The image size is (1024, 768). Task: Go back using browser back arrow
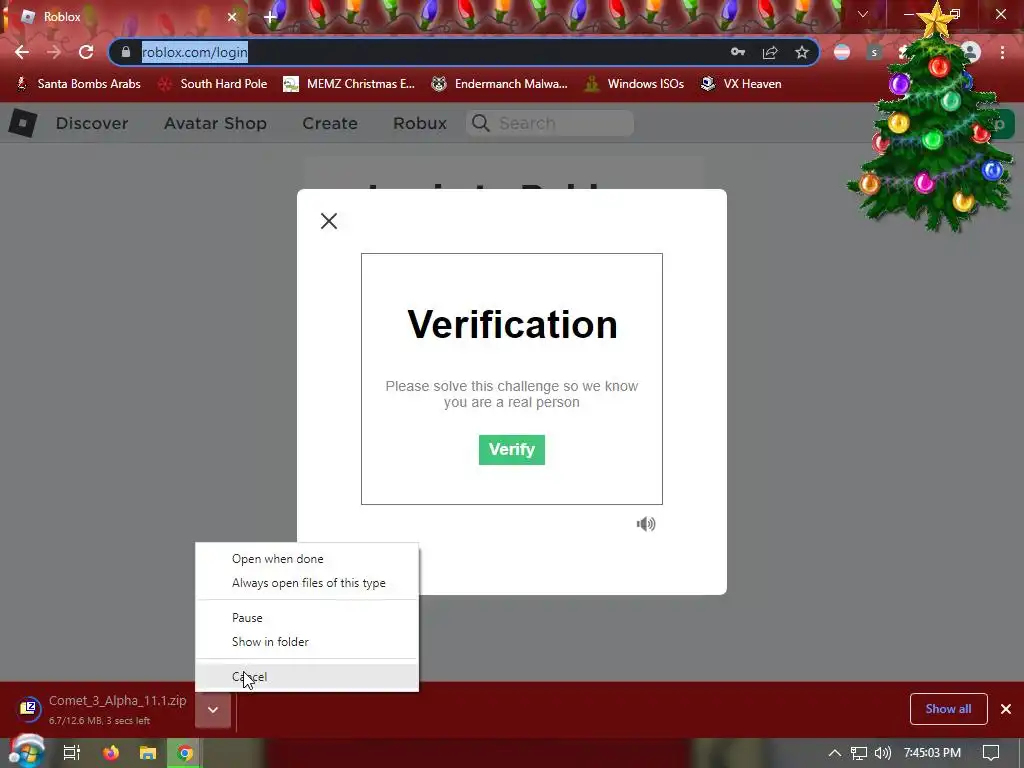[22, 52]
